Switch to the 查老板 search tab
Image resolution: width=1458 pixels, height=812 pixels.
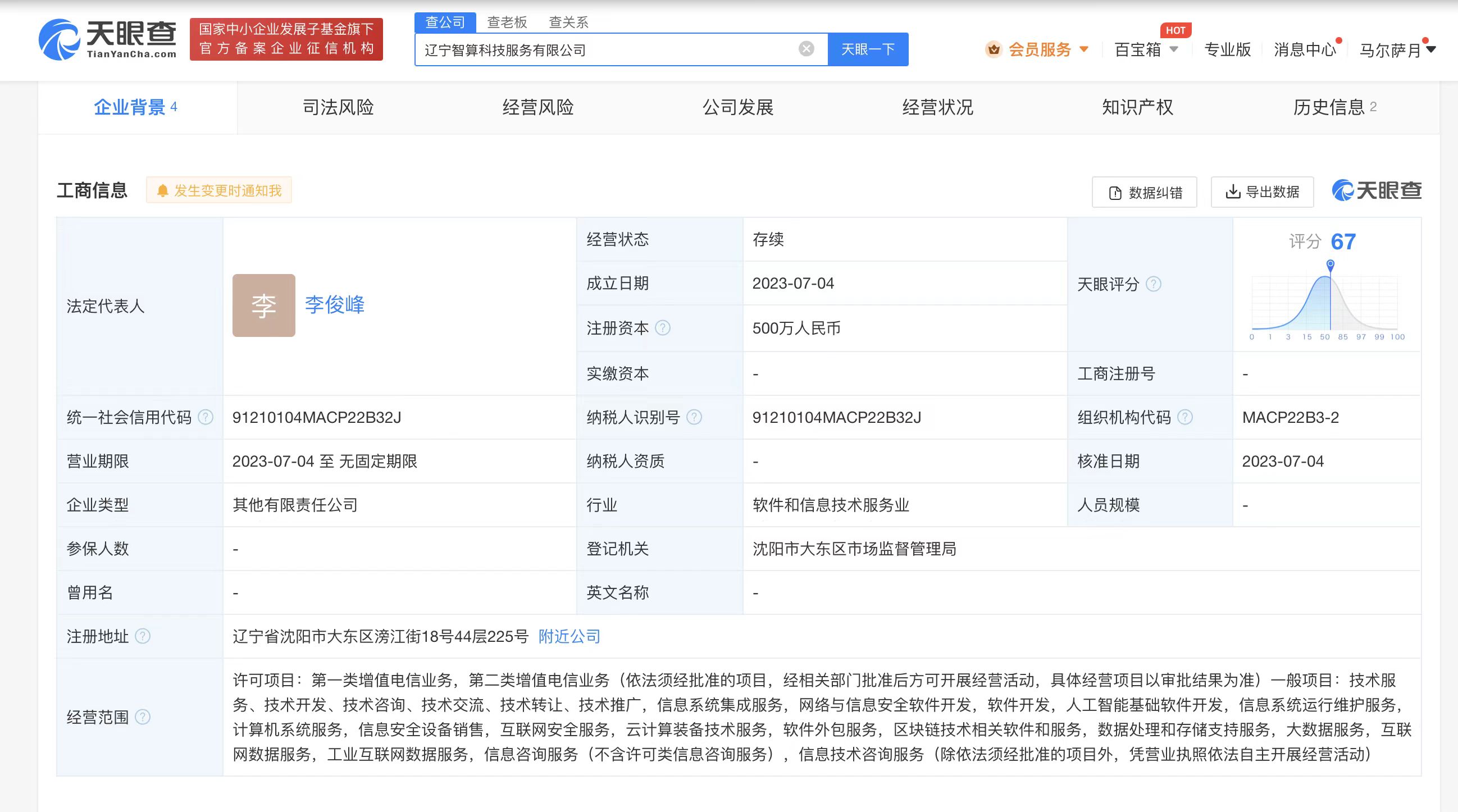click(507, 22)
